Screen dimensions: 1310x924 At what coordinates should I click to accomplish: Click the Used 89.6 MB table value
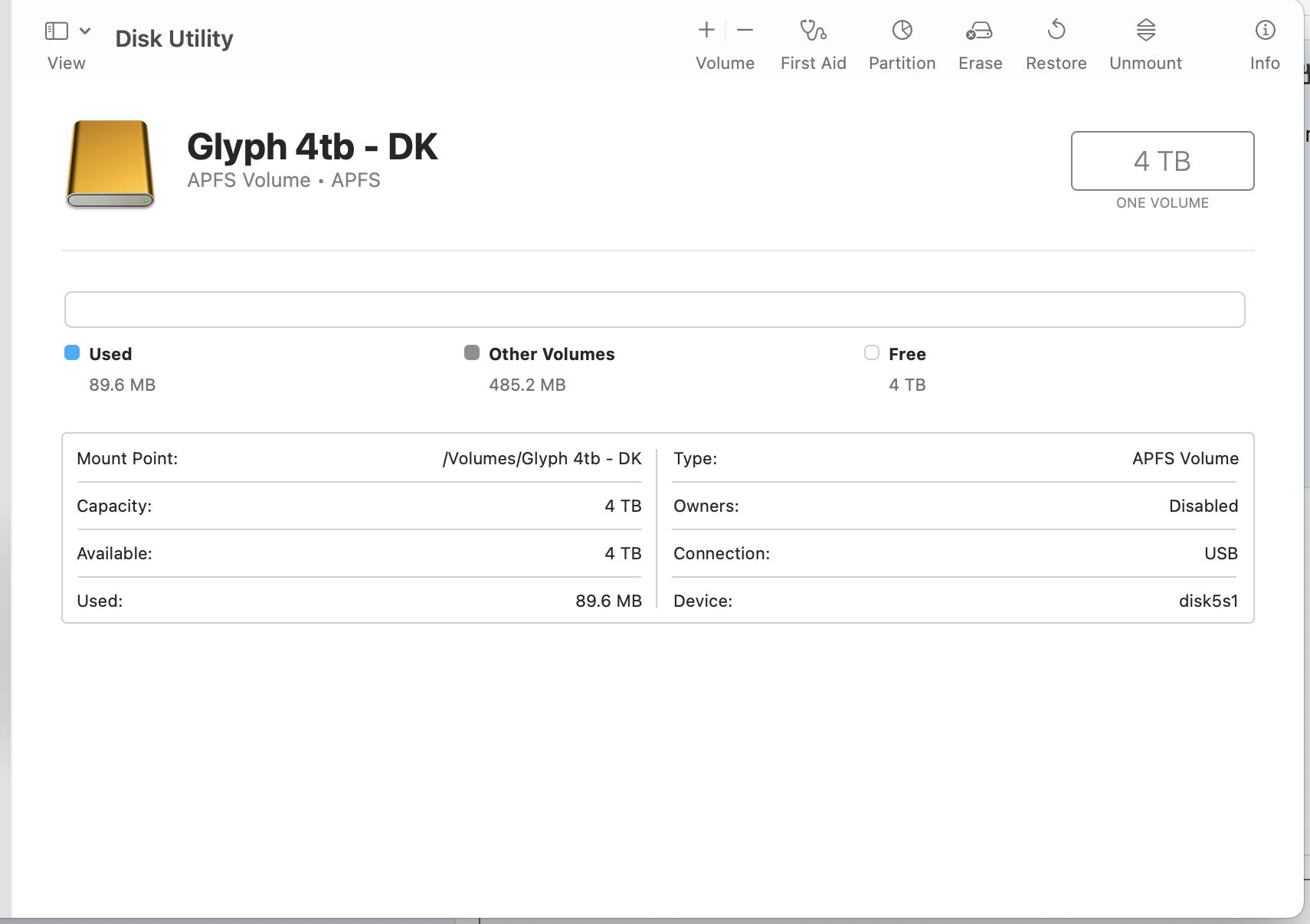608,601
